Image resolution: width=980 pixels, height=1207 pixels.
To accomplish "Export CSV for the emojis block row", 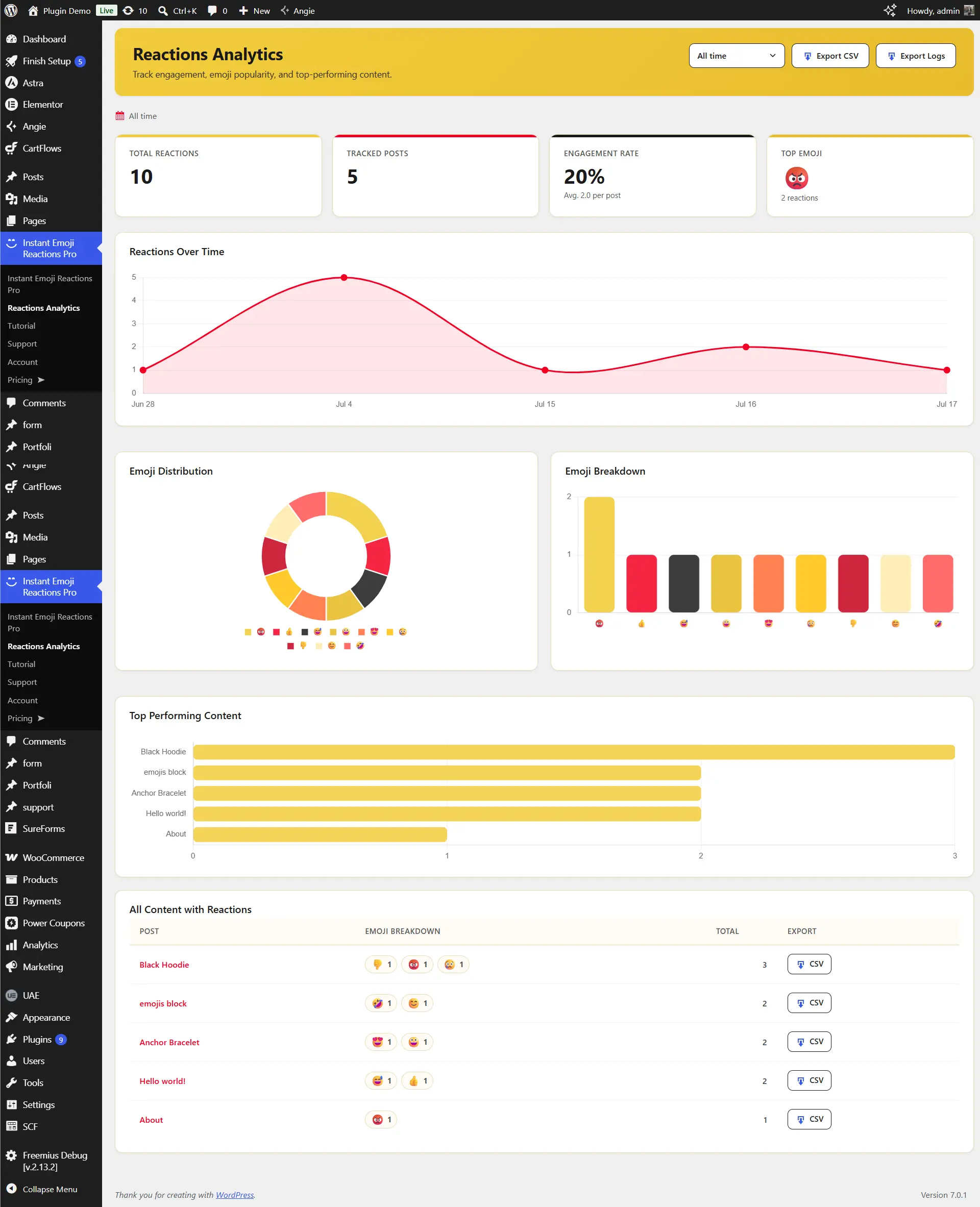I will tap(809, 1003).
